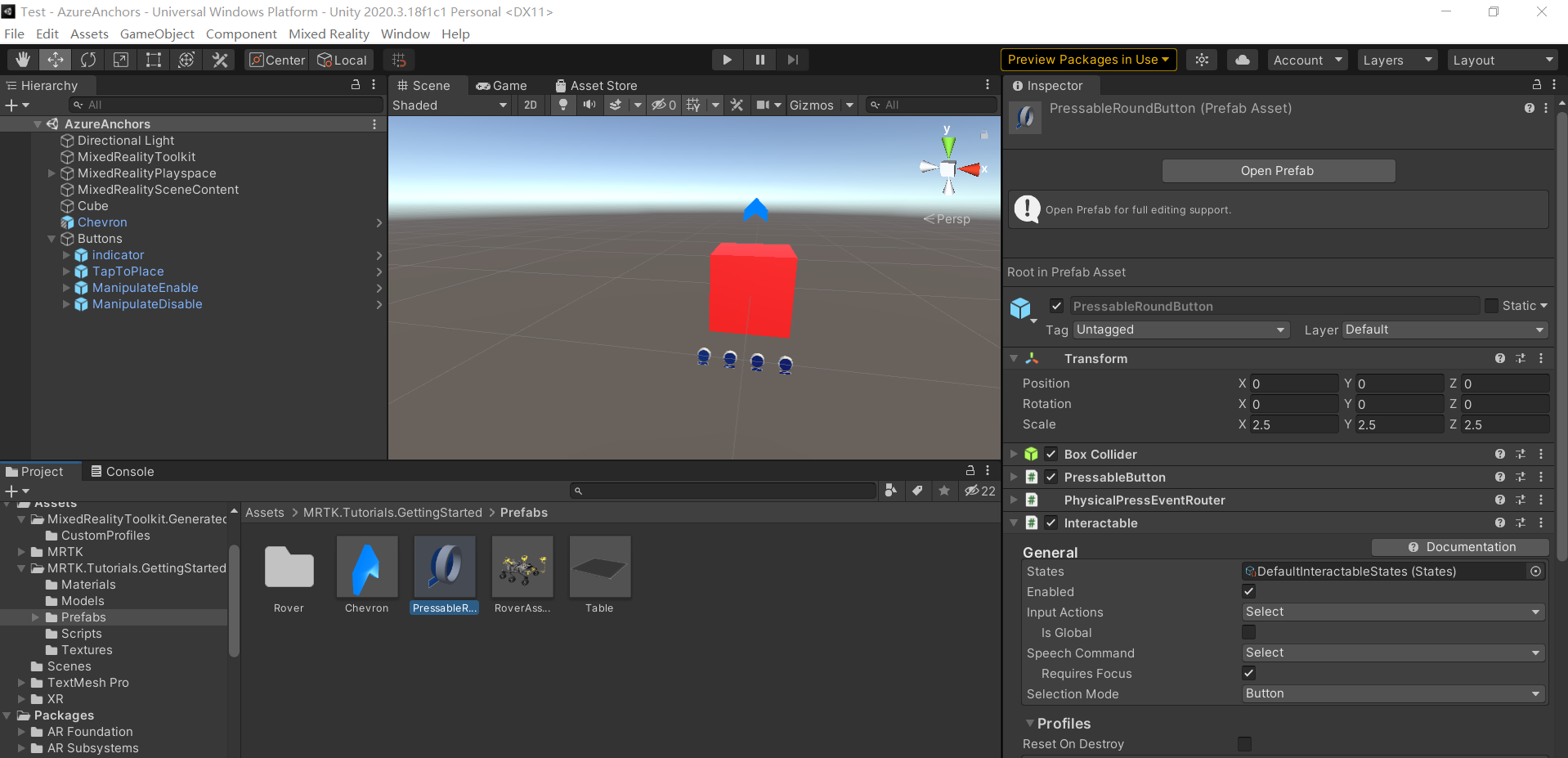
Task: Select the Chevron prefab thumbnail in Project
Action: pos(366,567)
